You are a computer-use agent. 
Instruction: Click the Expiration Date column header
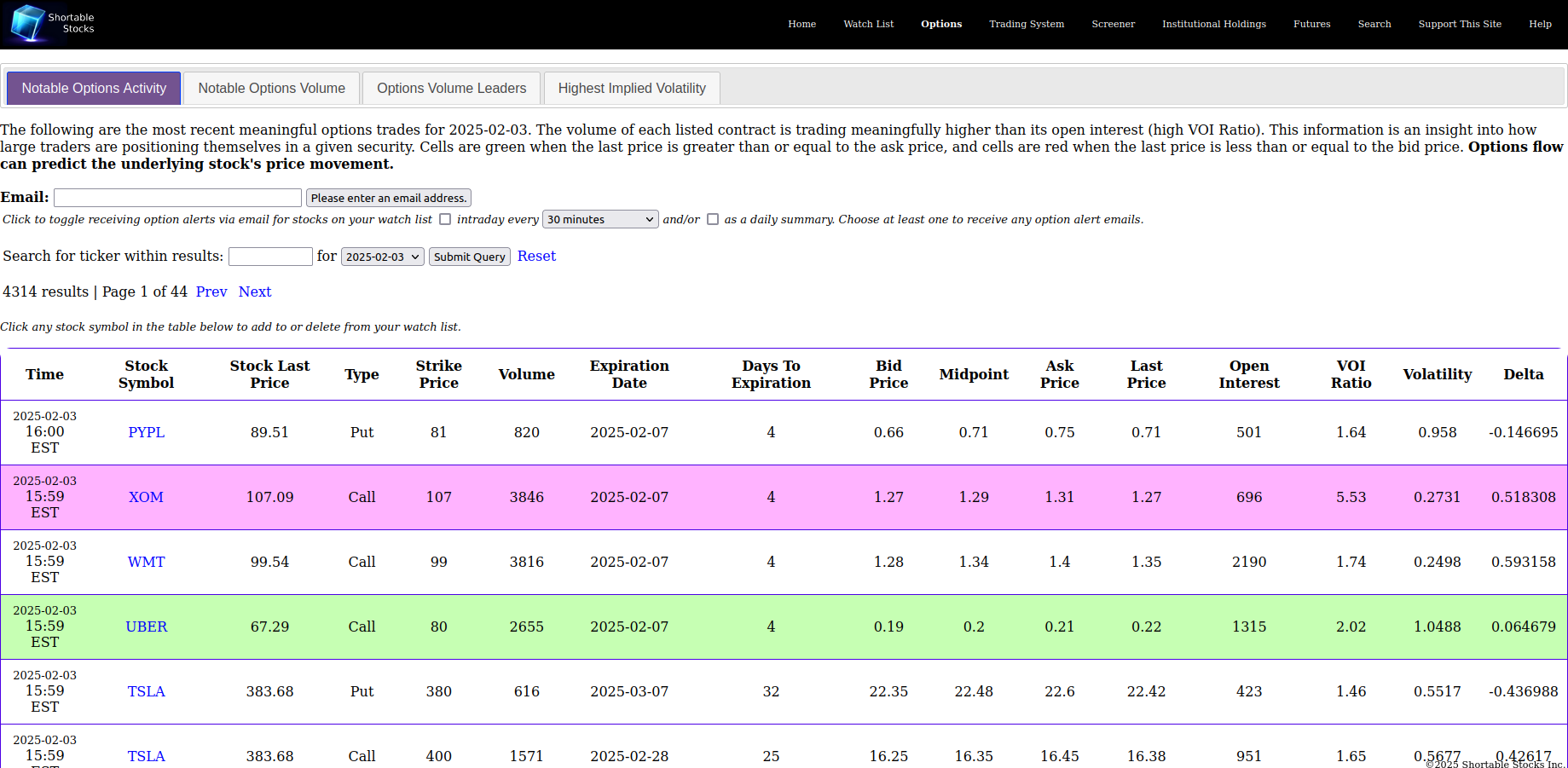pos(629,374)
